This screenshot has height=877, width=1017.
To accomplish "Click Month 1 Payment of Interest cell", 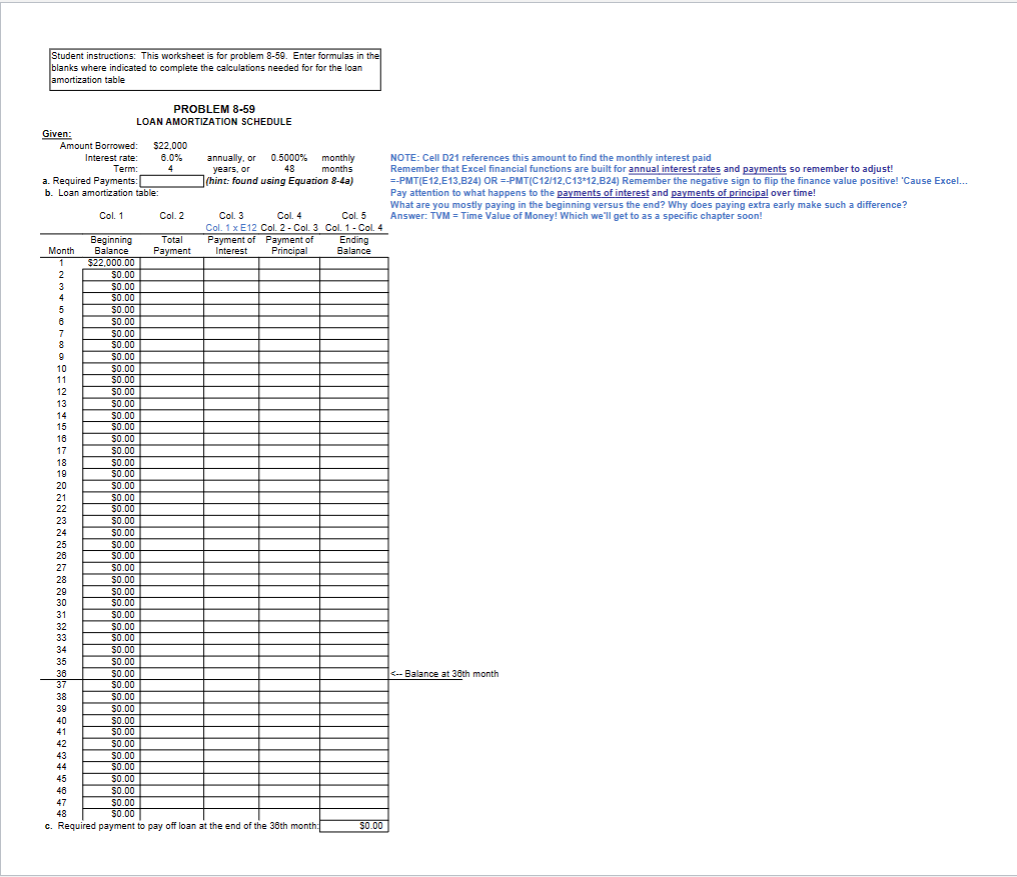I will [x=231, y=262].
